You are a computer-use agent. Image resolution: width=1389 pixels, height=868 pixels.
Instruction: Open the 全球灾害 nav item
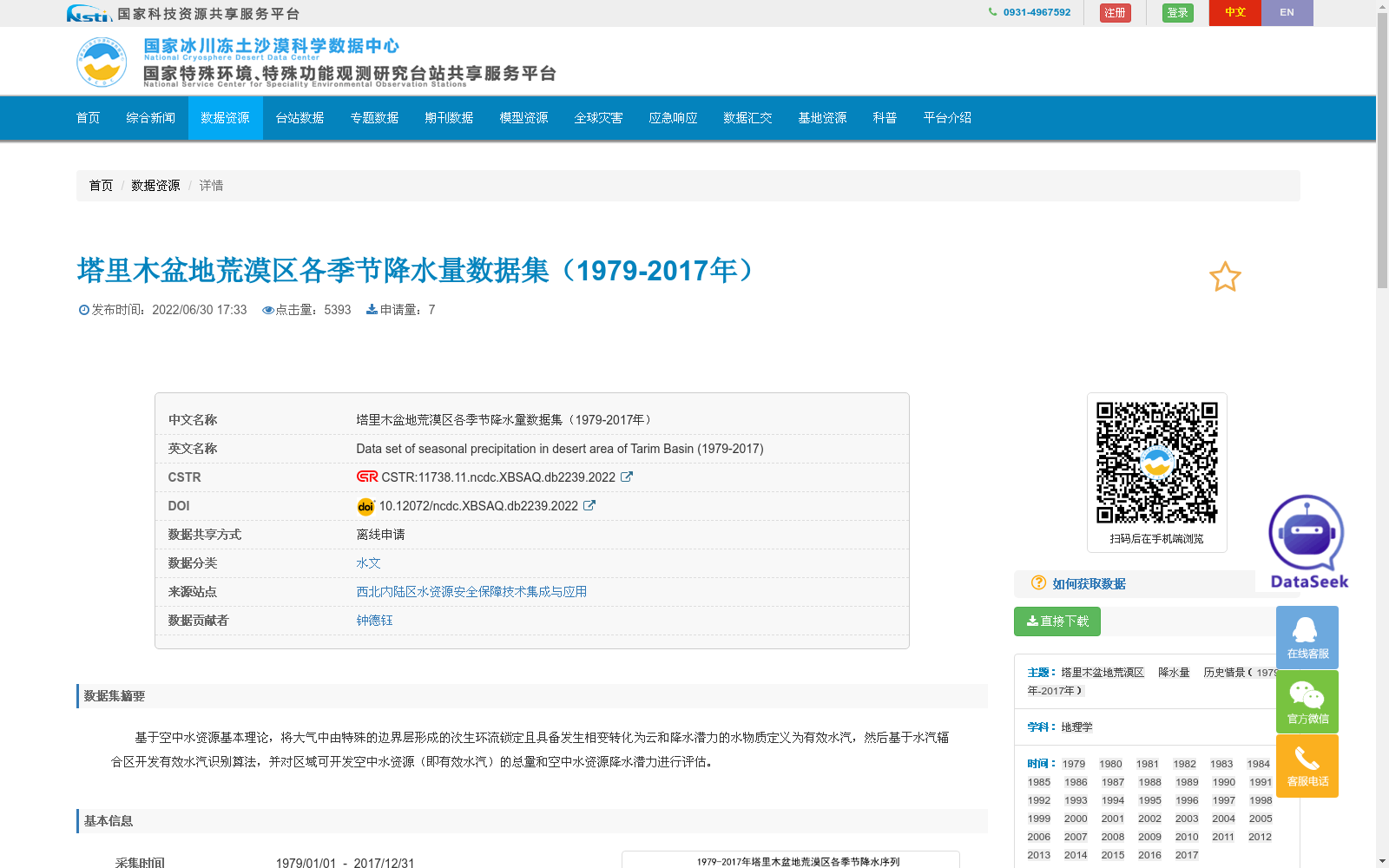pyautogui.click(x=599, y=118)
